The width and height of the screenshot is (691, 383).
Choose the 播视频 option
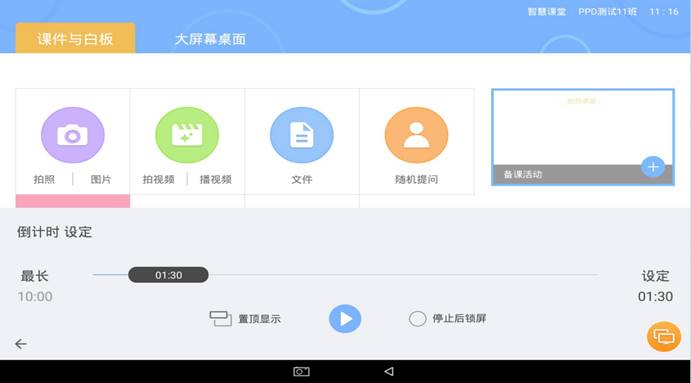pos(215,179)
